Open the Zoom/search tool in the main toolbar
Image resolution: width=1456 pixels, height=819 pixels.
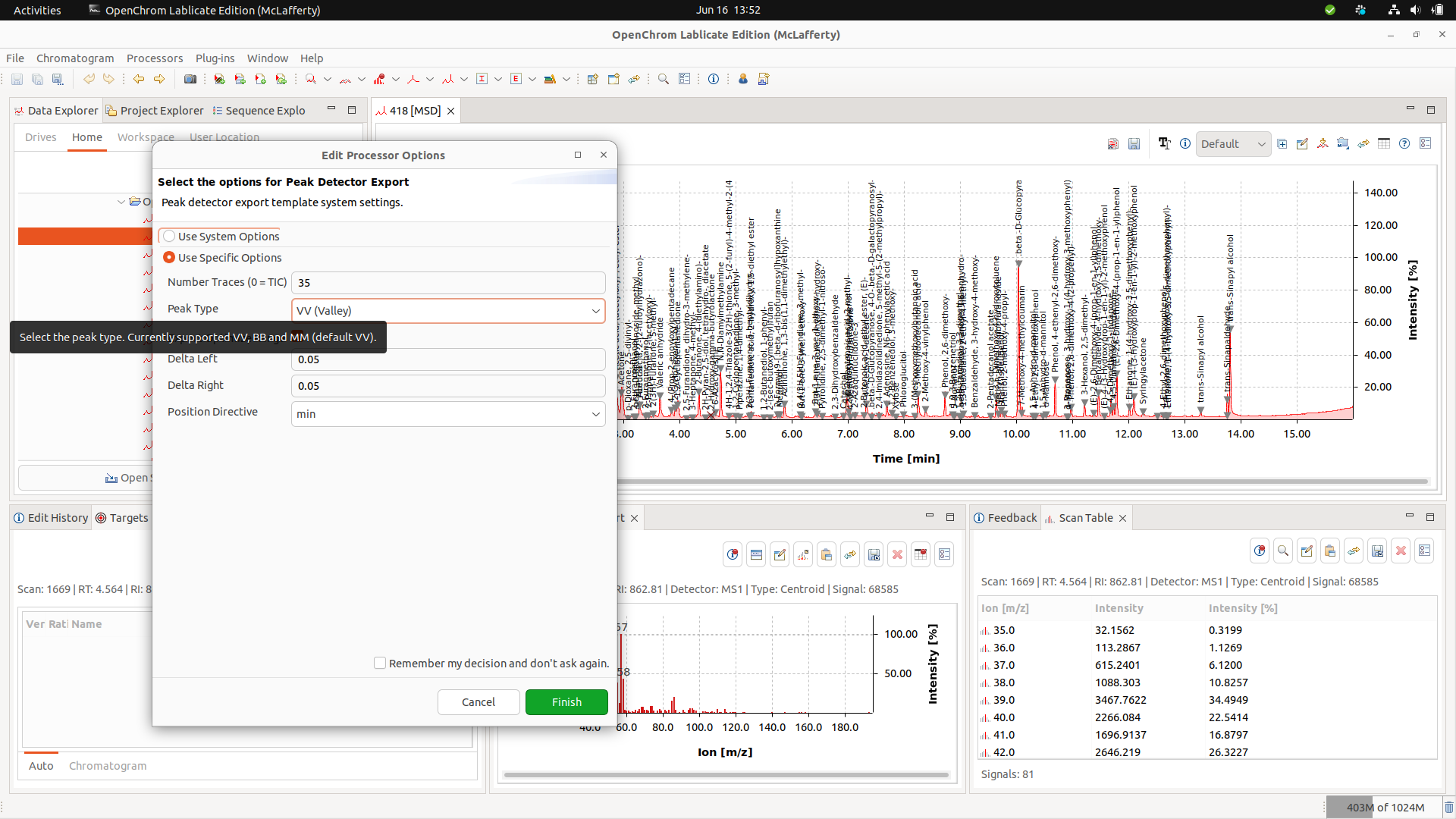pyautogui.click(x=663, y=79)
